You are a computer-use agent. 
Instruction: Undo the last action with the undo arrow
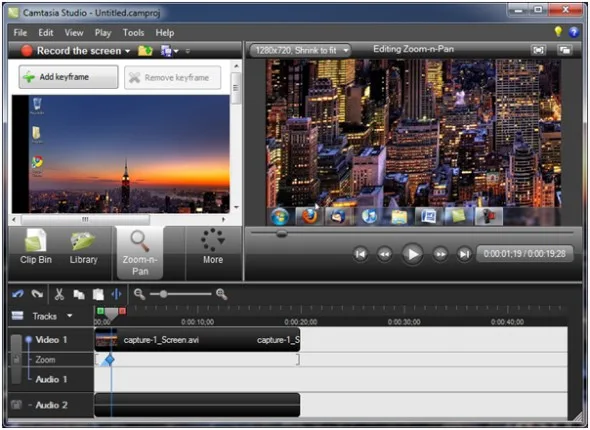point(18,294)
